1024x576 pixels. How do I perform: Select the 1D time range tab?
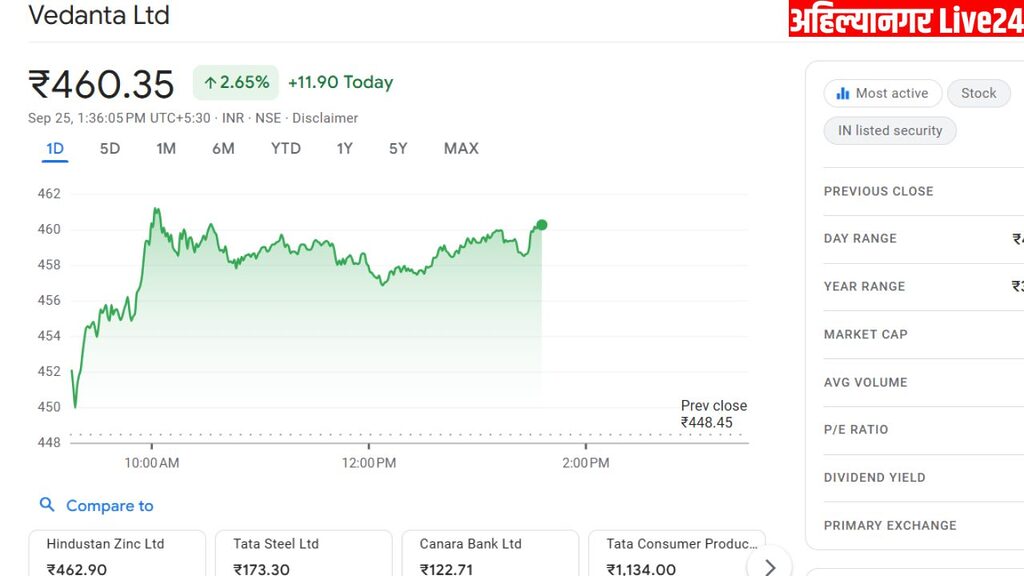pos(55,149)
